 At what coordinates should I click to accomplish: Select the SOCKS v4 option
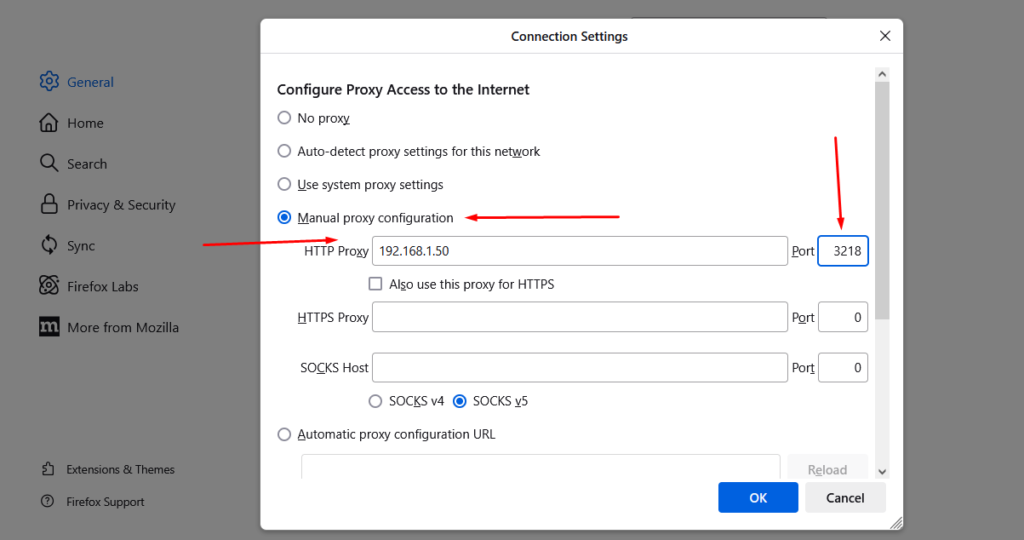(x=376, y=401)
